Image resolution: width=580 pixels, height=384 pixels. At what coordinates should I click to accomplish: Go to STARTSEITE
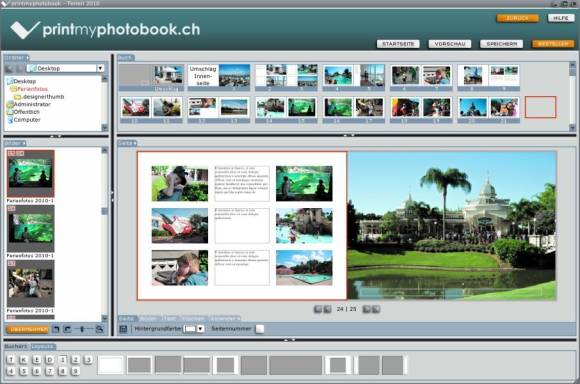tap(398, 44)
